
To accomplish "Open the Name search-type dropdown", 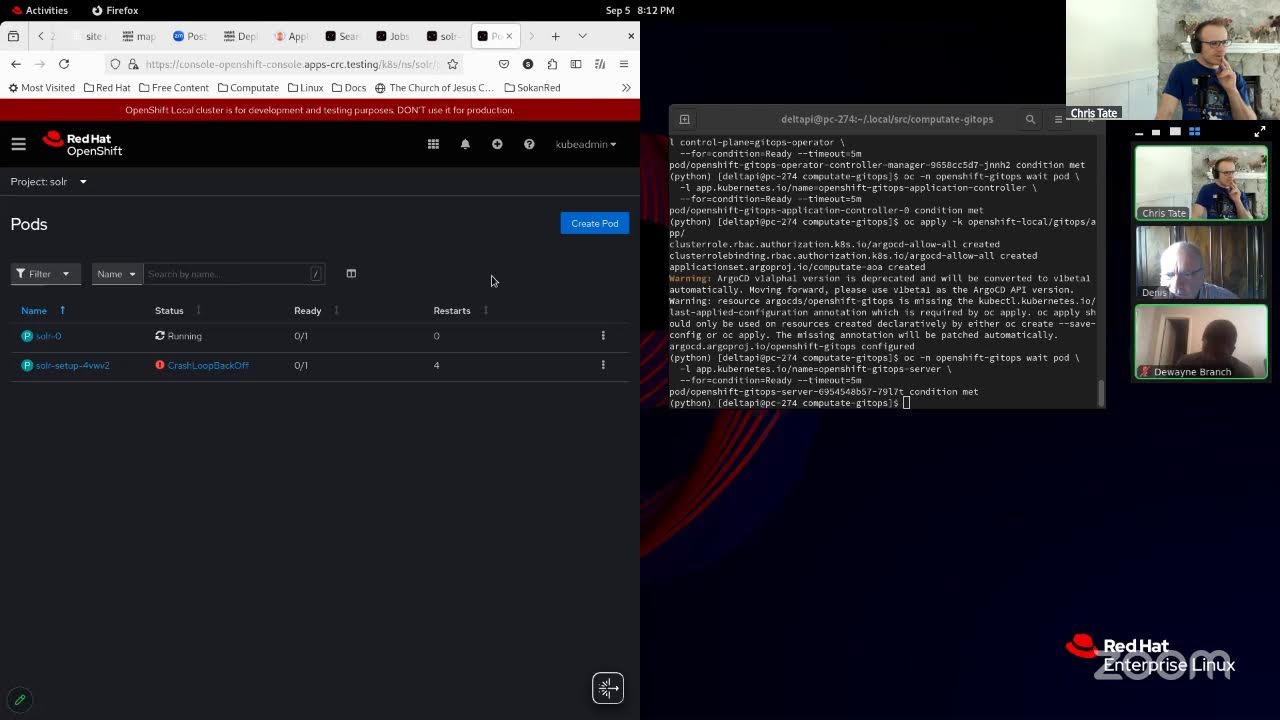I will pyautogui.click(x=116, y=274).
